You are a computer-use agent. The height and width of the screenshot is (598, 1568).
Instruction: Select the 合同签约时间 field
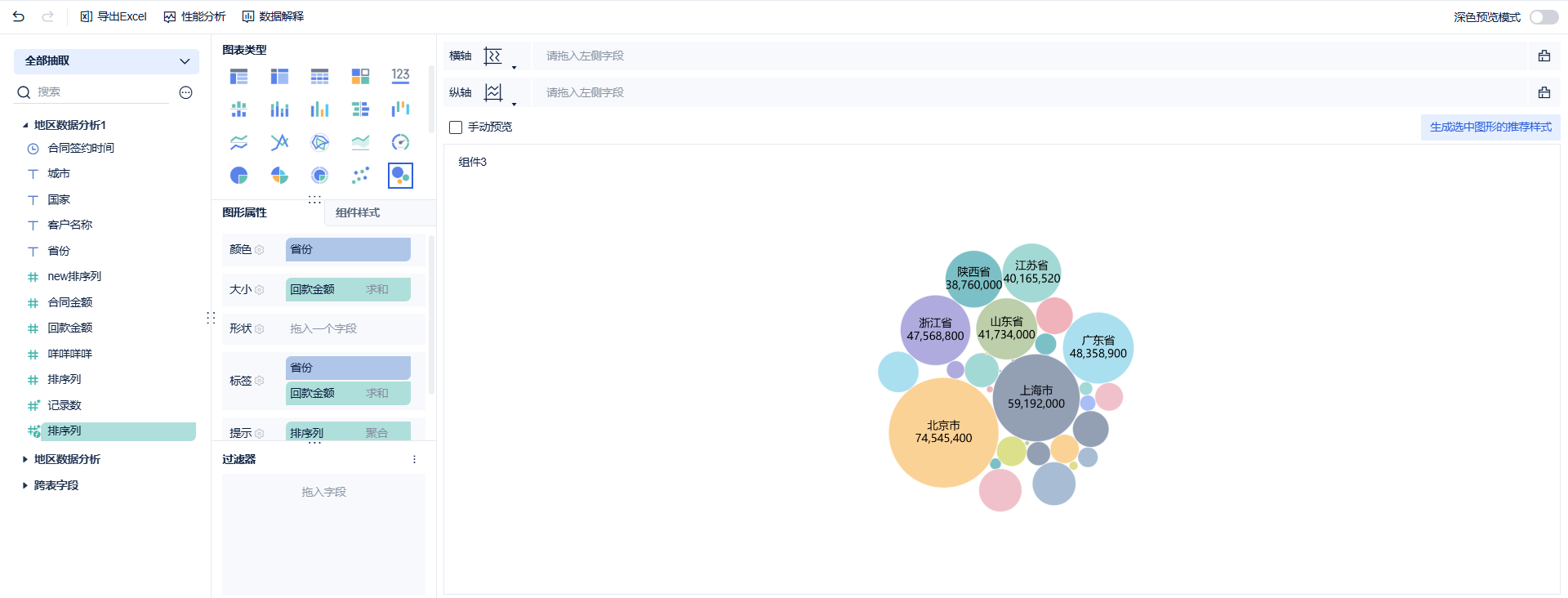(x=81, y=148)
